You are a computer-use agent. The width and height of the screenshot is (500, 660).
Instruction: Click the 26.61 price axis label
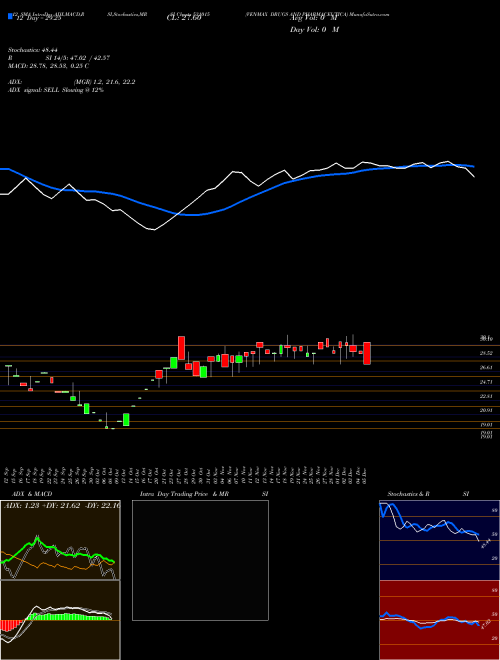click(486, 367)
